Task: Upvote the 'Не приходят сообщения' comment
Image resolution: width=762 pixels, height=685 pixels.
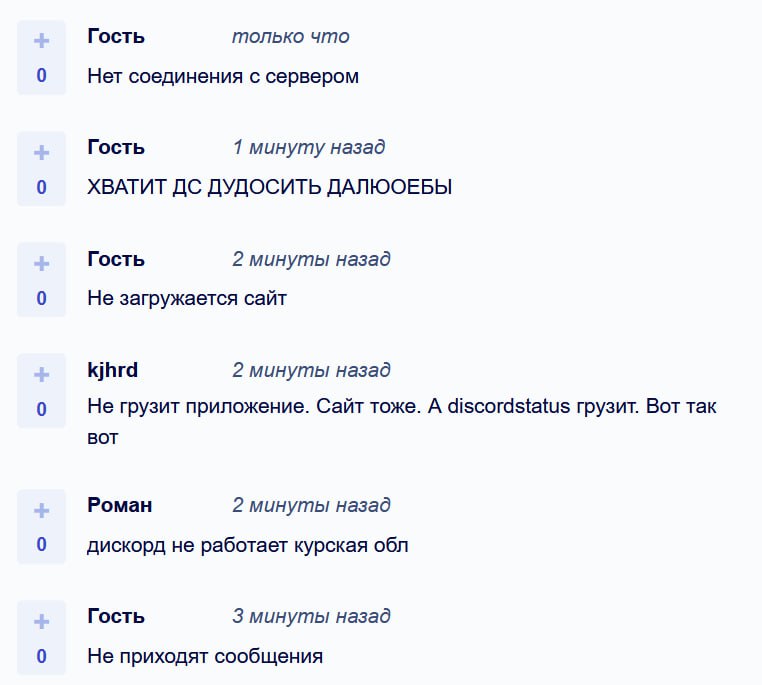Action: [x=41, y=622]
